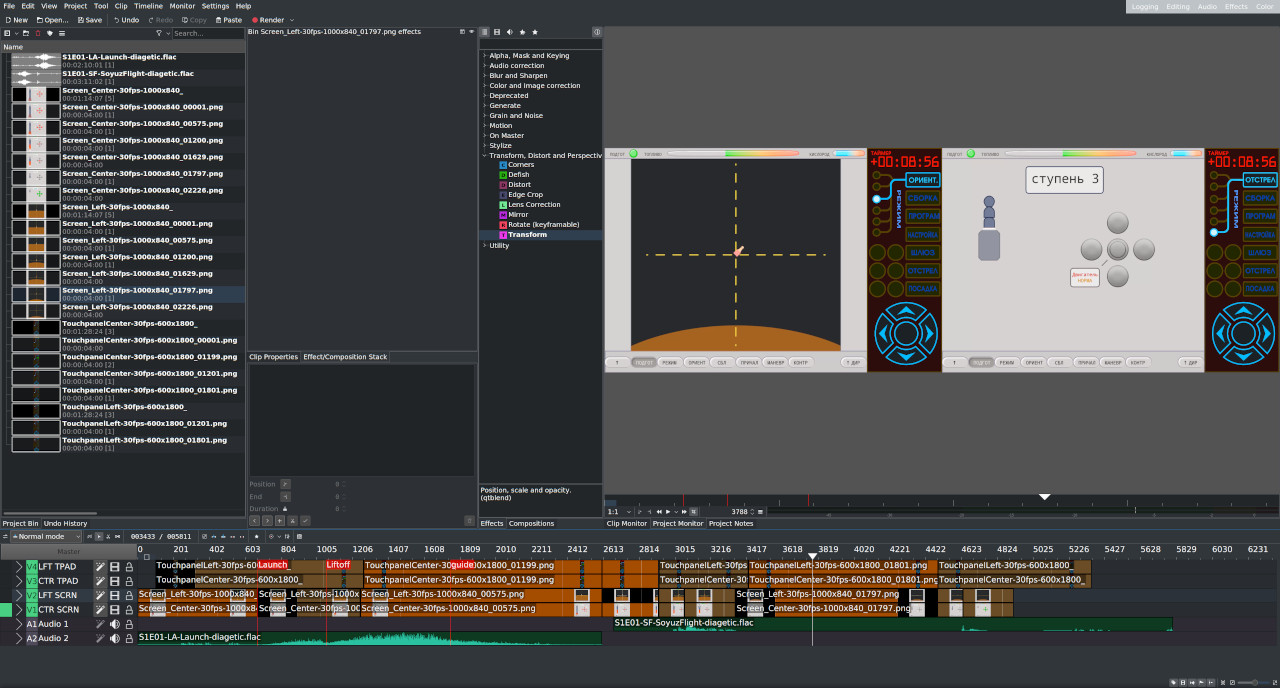Click the bin filter funnel icon
The image size is (1280, 688).
tap(158, 33)
